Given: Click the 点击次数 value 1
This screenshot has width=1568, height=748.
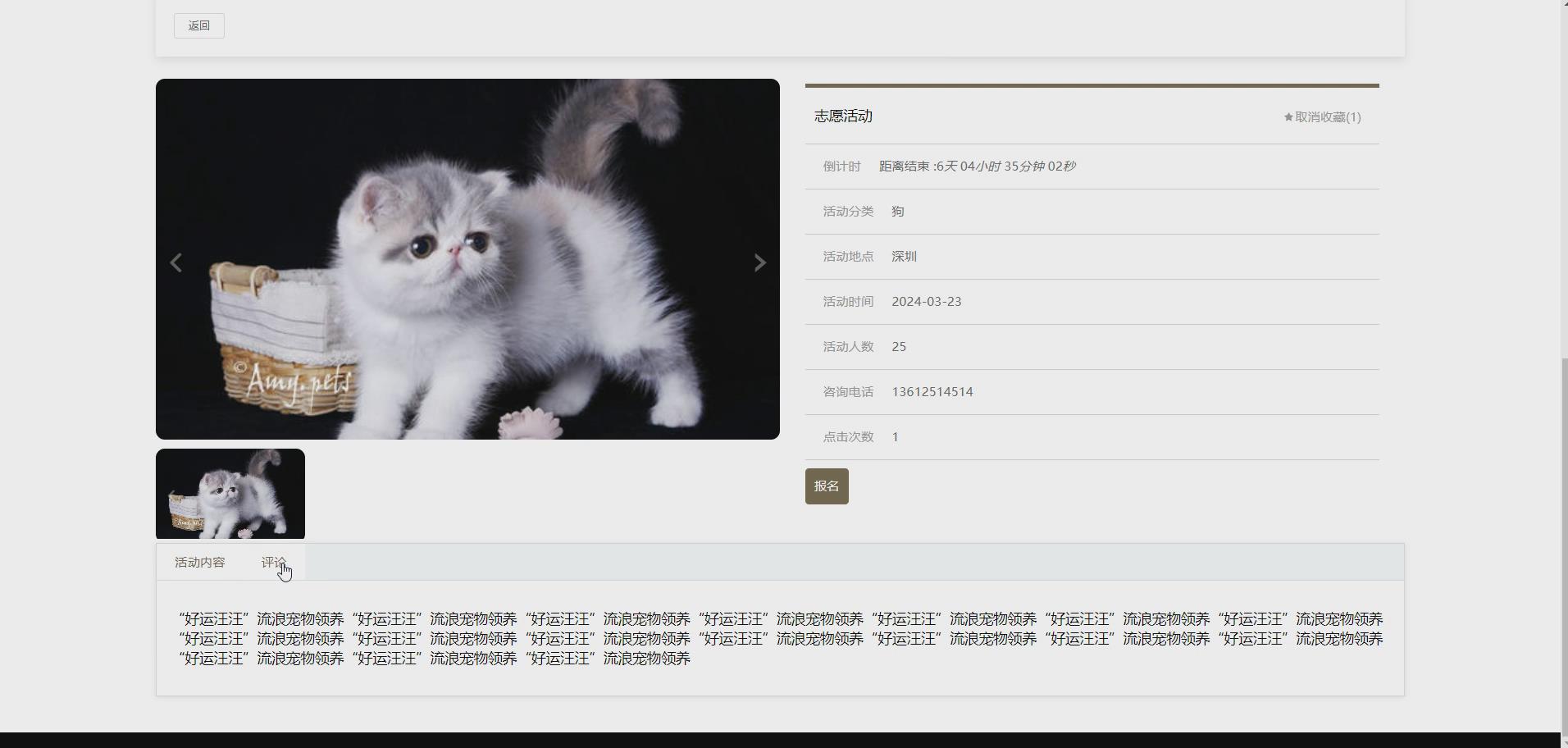Looking at the screenshot, I should tap(896, 437).
